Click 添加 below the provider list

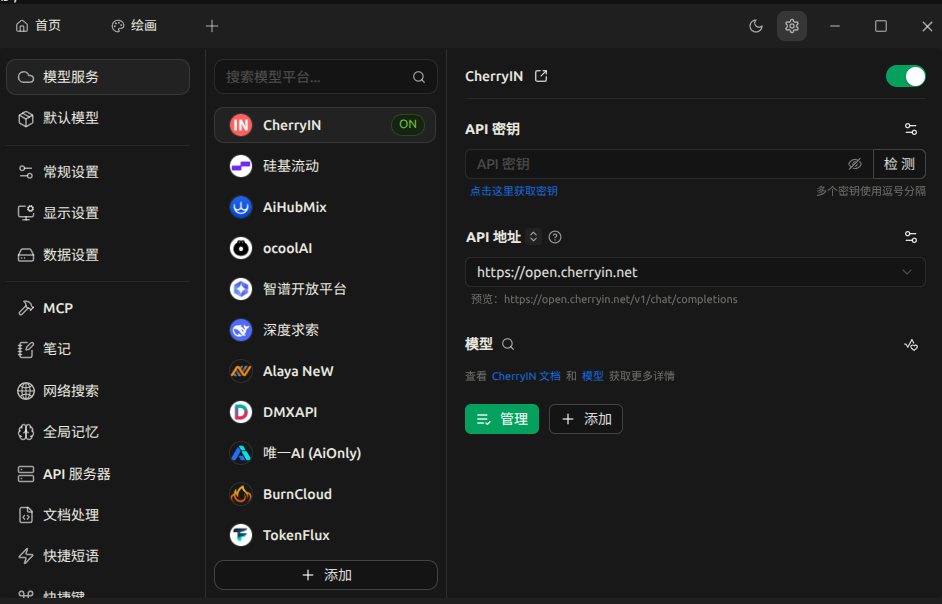(326, 575)
